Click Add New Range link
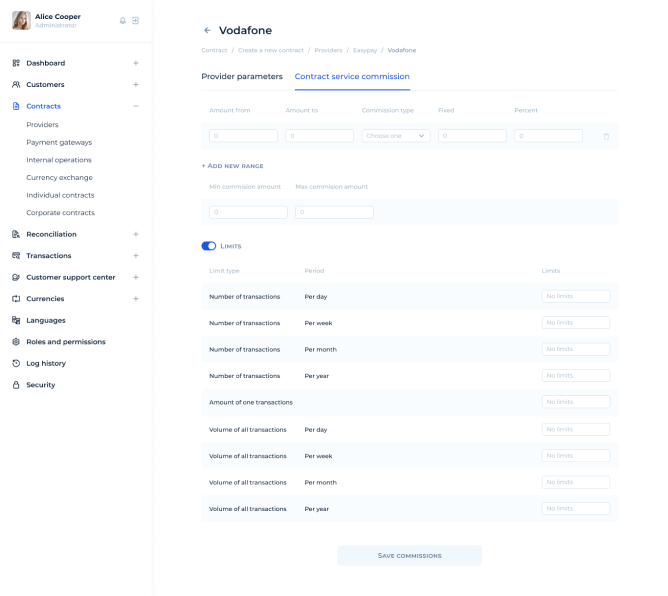 [232, 166]
